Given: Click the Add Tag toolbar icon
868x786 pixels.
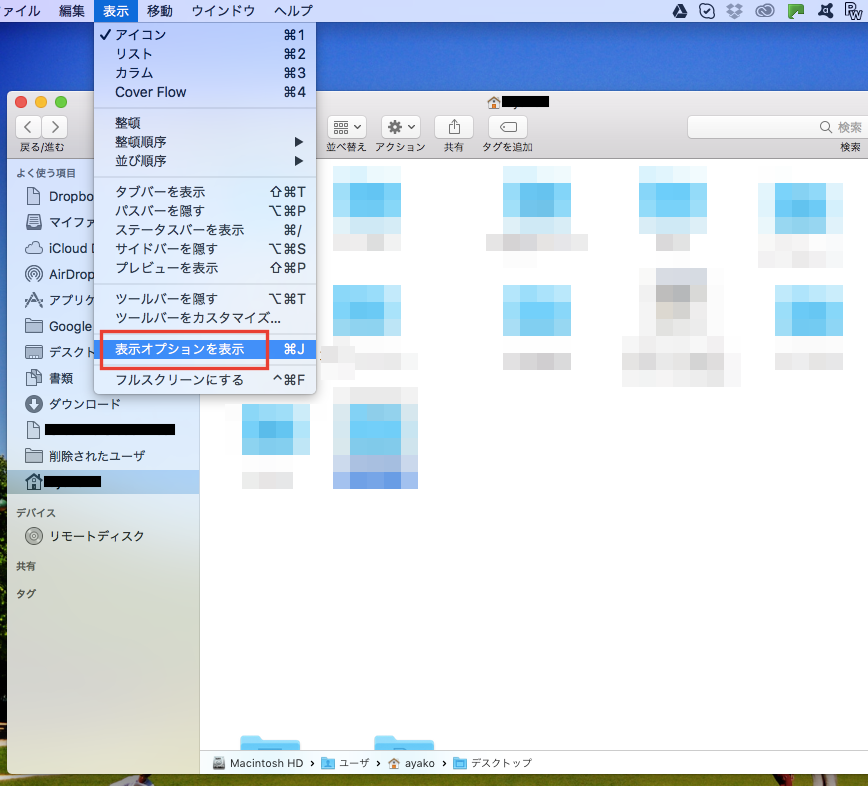Looking at the screenshot, I should pyautogui.click(x=507, y=128).
